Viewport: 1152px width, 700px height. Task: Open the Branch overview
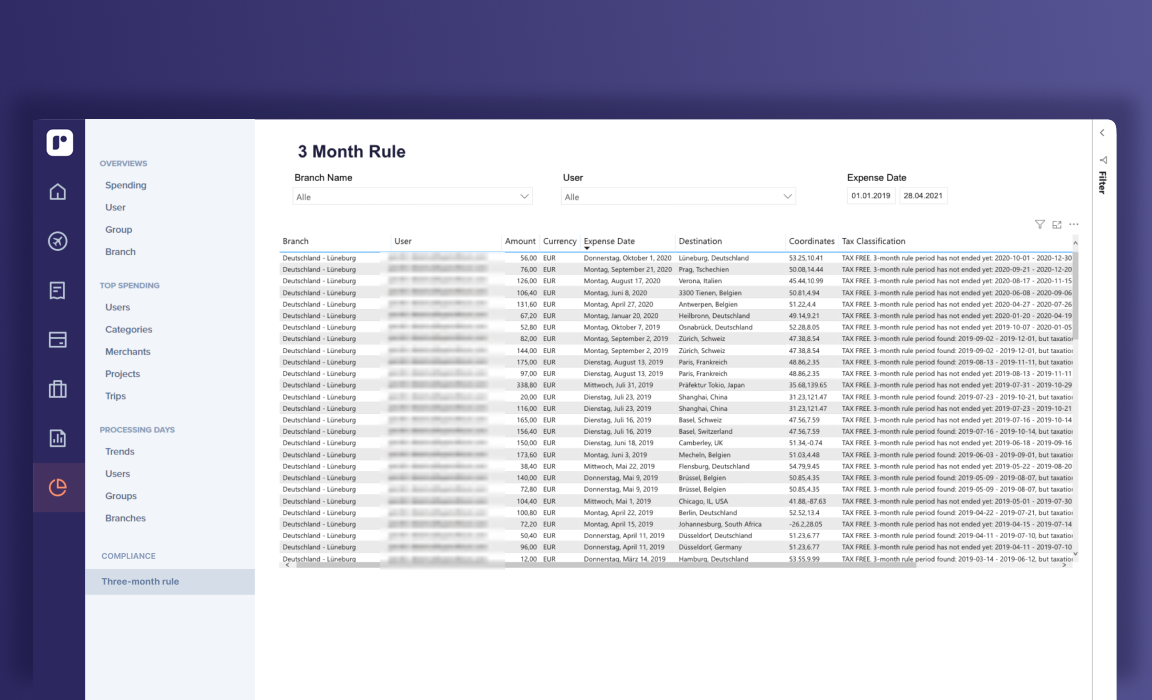pyautogui.click(x=120, y=251)
